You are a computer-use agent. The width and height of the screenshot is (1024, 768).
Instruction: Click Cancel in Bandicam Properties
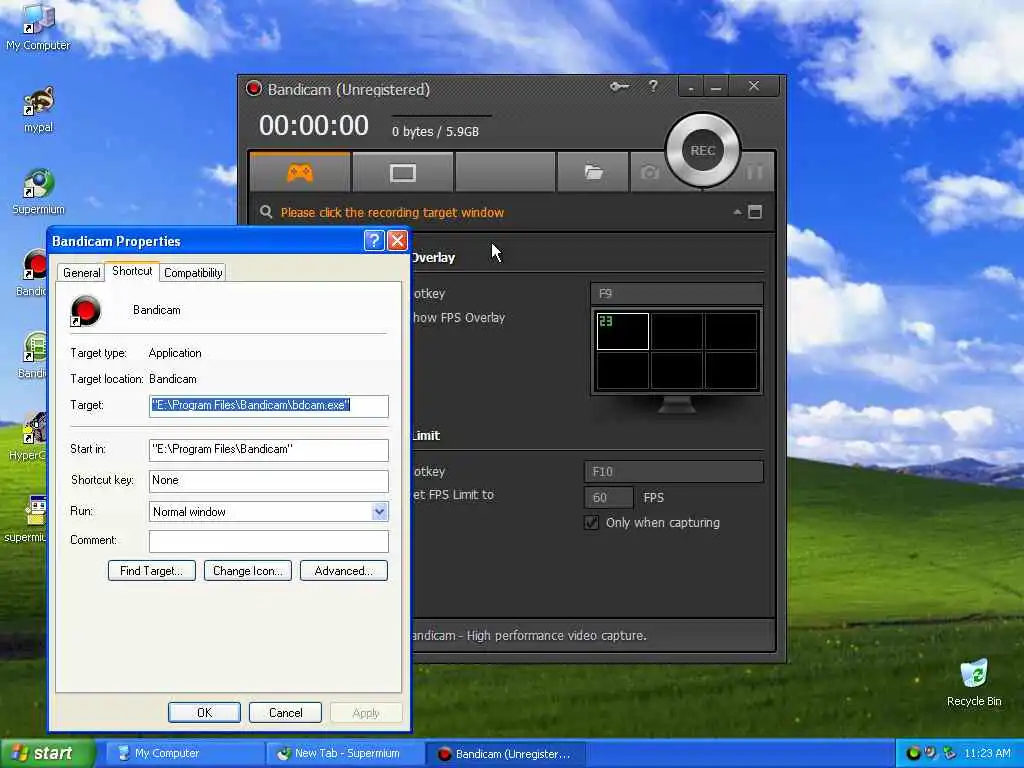coord(285,712)
